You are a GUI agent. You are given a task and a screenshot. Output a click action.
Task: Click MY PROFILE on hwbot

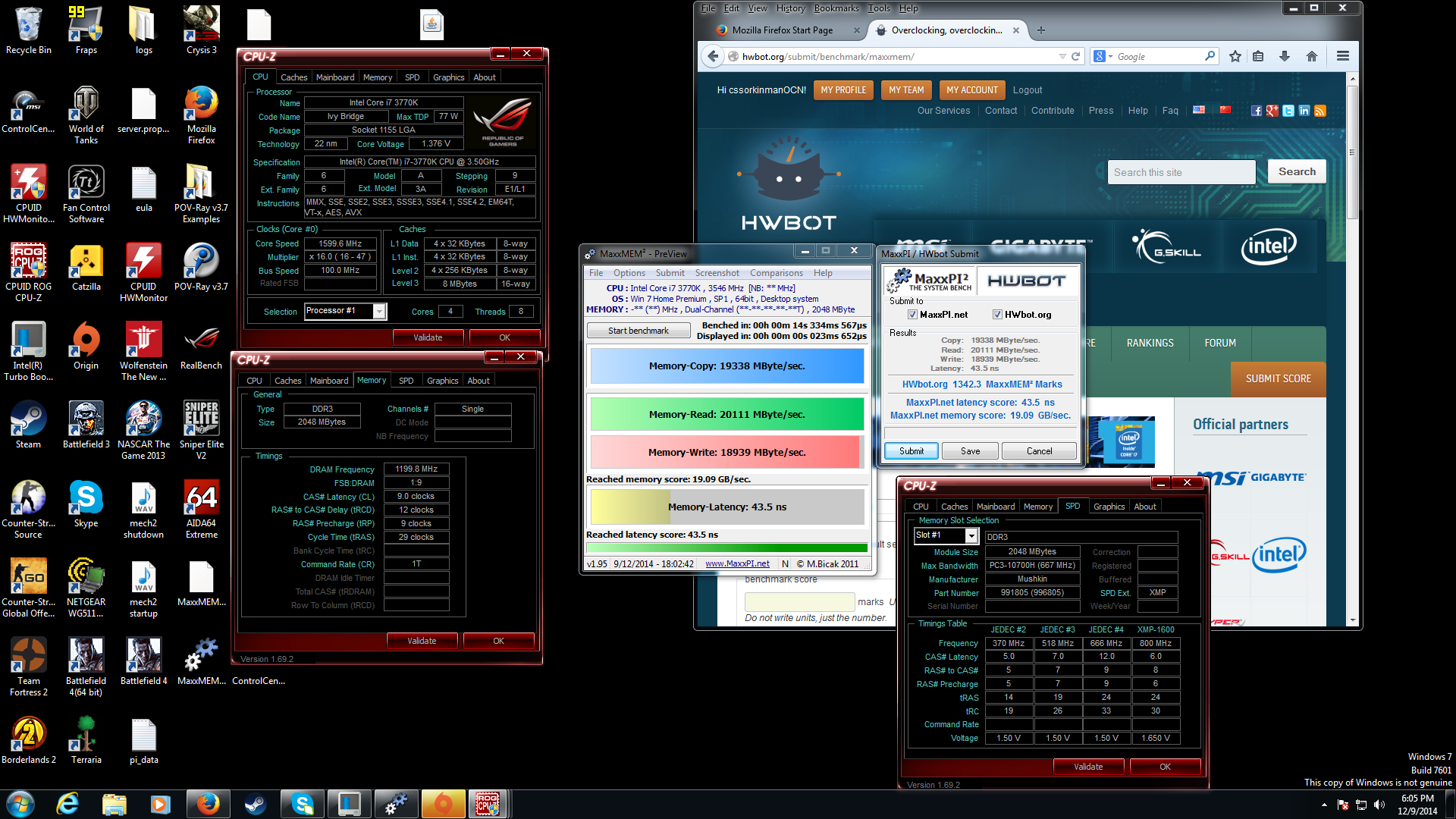843,90
